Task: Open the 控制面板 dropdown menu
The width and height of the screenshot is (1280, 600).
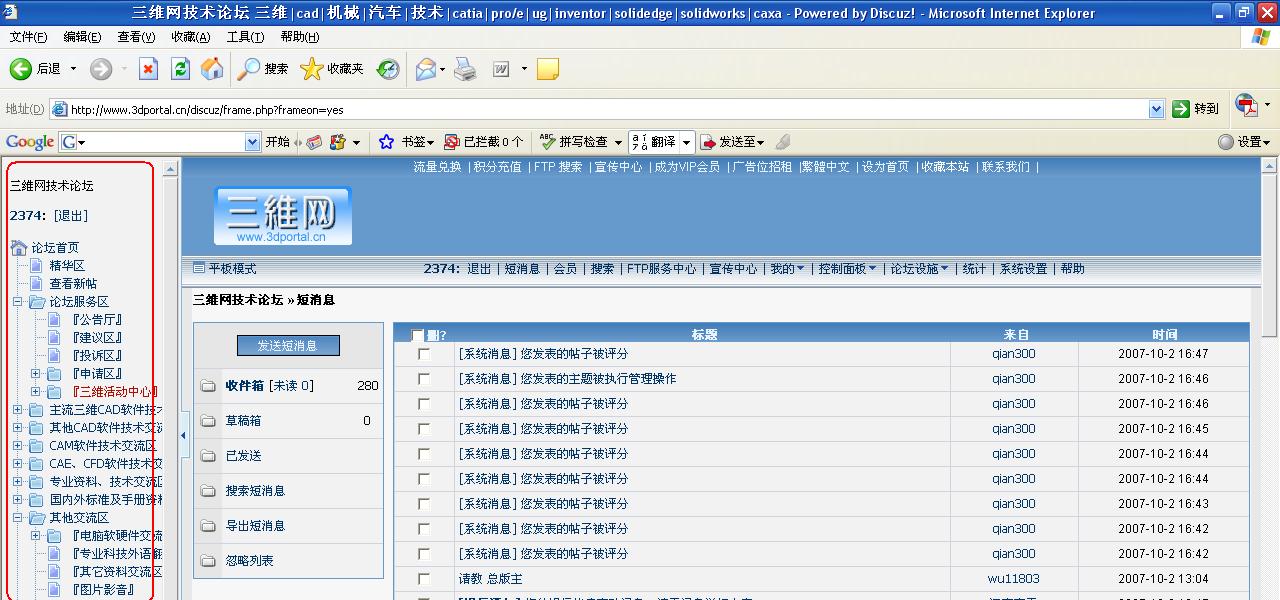Action: tap(847, 269)
